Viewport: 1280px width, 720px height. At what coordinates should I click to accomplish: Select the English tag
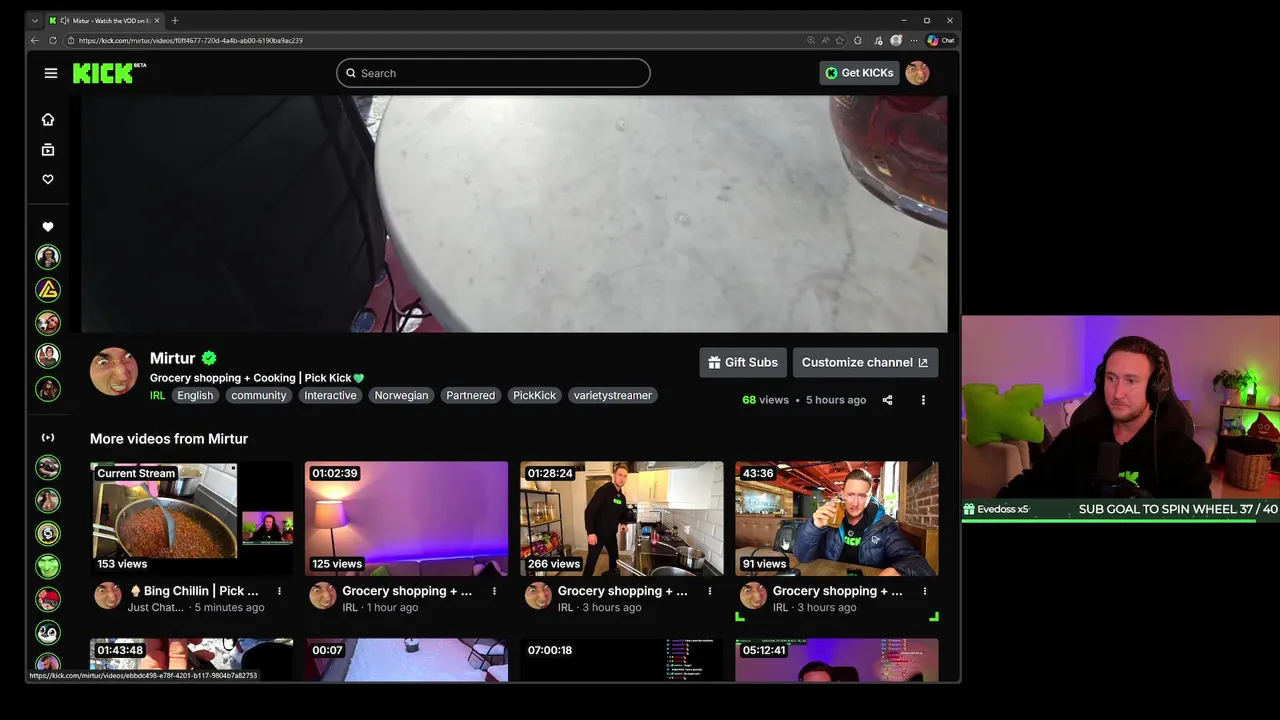point(195,395)
